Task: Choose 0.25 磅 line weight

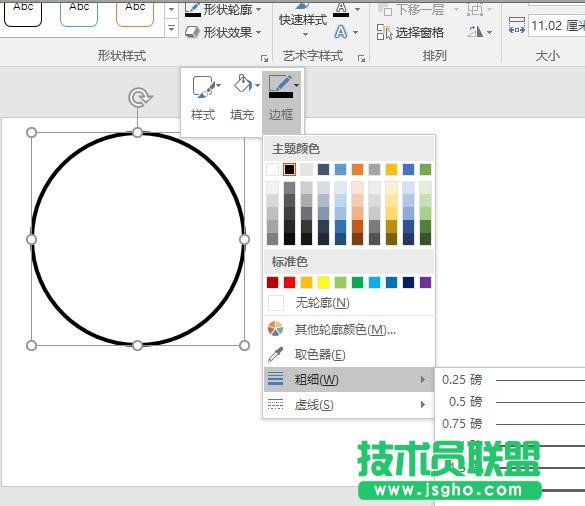Action: [x=510, y=380]
